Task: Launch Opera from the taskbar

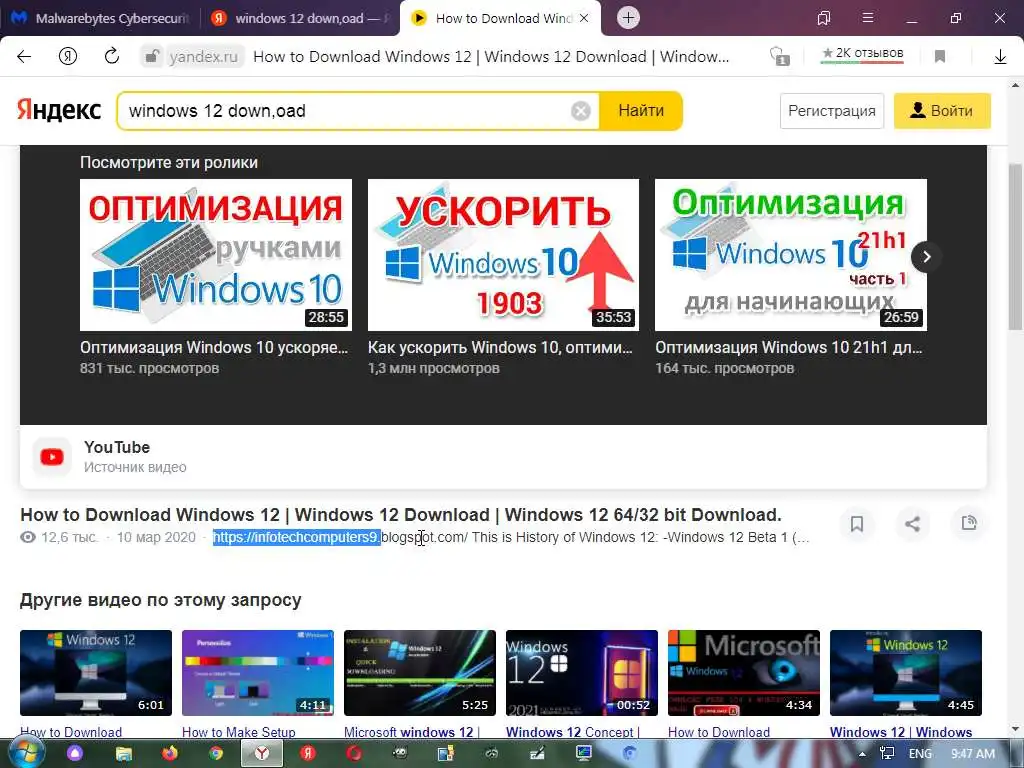Action: 354,754
